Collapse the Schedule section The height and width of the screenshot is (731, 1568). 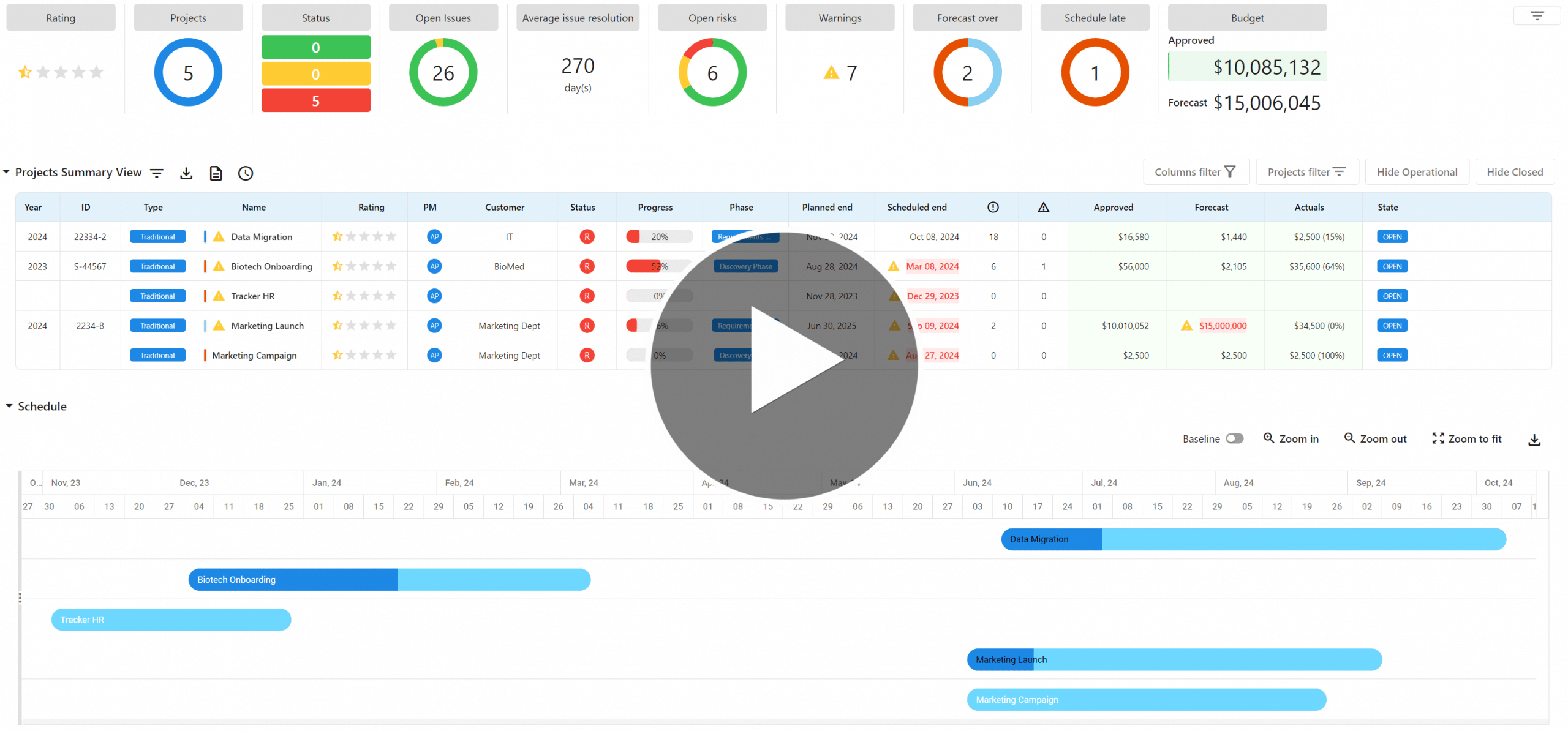coord(9,406)
